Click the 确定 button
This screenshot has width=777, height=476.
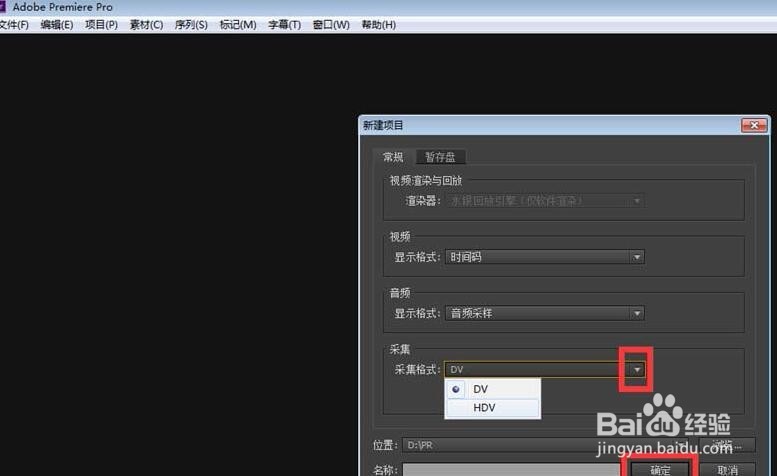660,470
